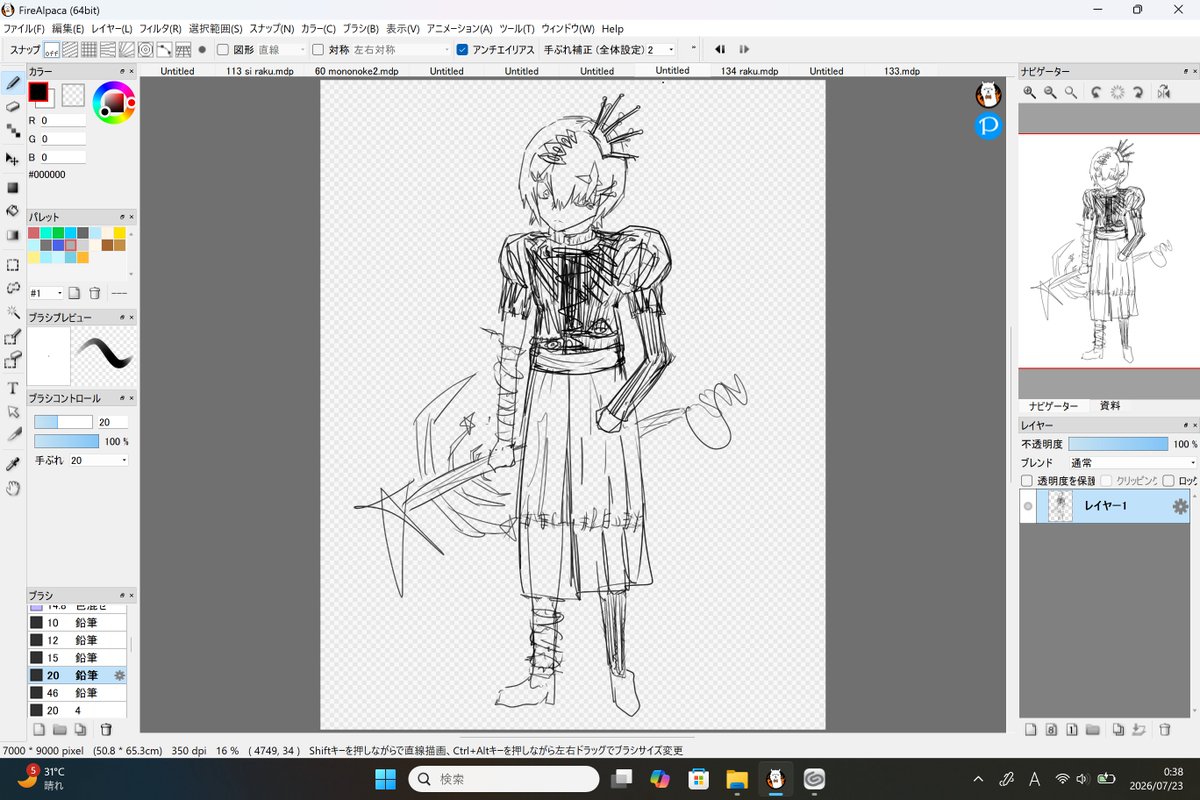
Task: Delete brush with Brush panel trash icon
Action: pos(106,729)
